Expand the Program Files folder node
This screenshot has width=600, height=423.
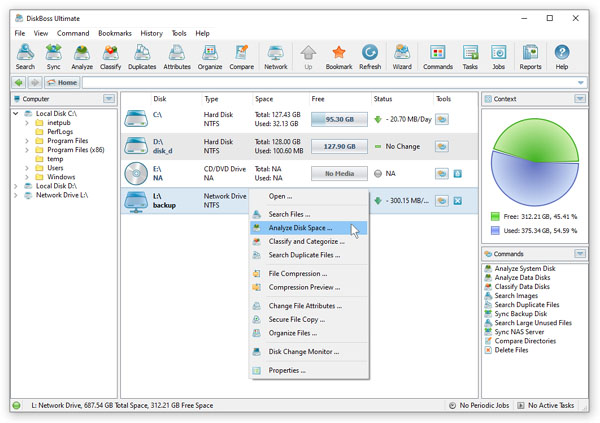[x=27, y=141]
